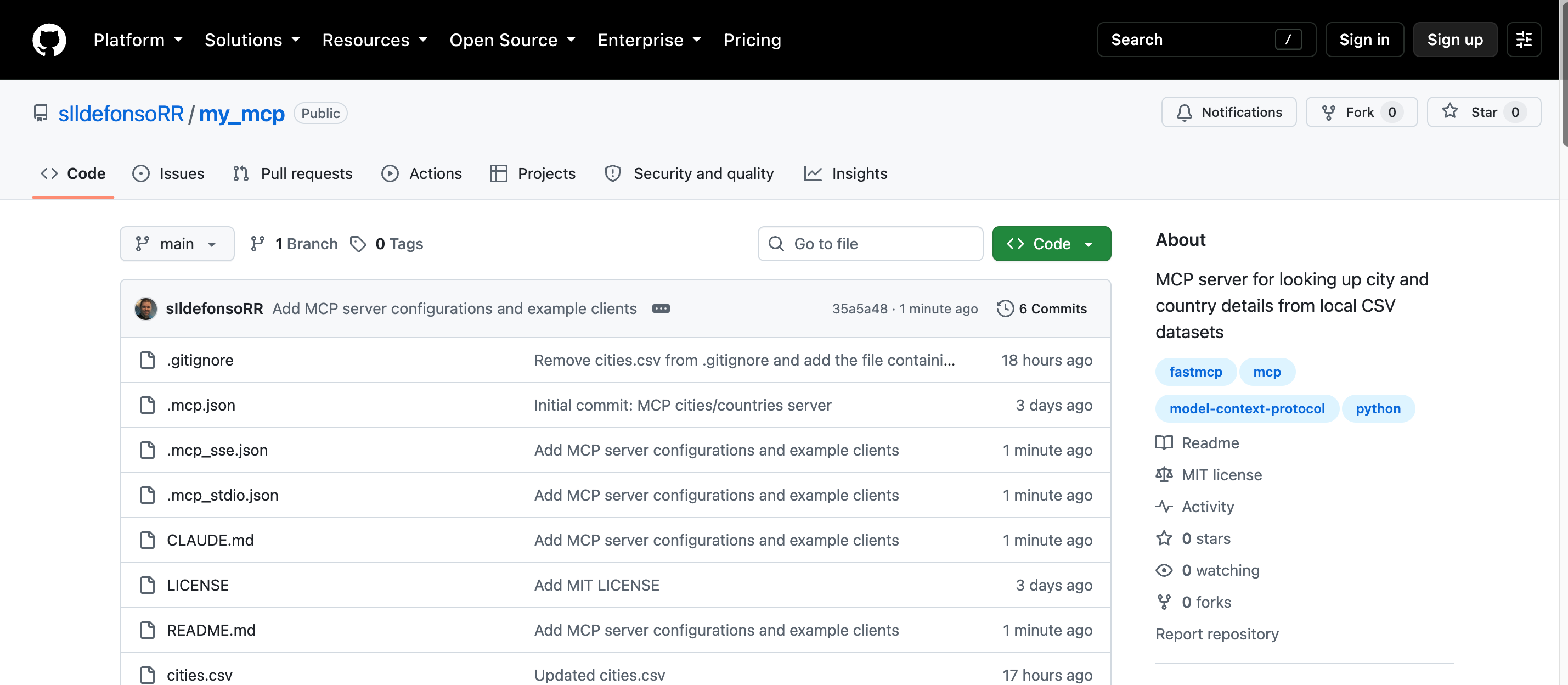The image size is (1568, 685).
Task: Click the file icon for cities.csv
Action: point(147,675)
